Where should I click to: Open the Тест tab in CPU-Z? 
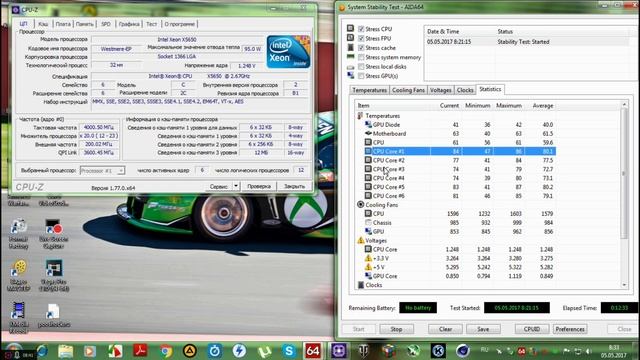pyautogui.click(x=151, y=24)
